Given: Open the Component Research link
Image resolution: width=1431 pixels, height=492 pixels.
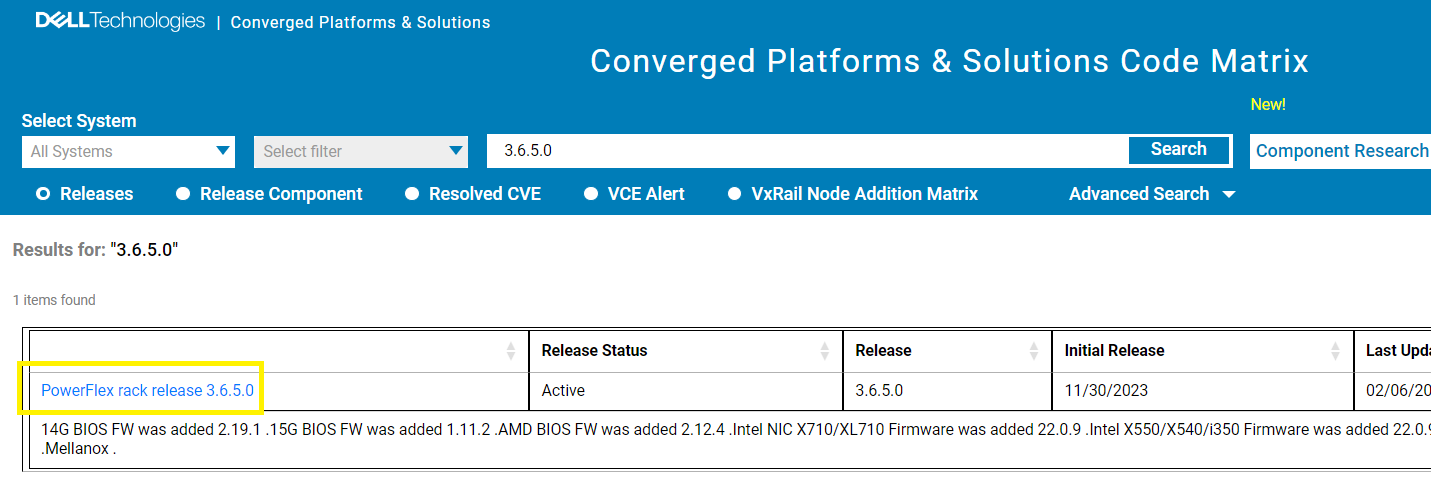Looking at the screenshot, I should click(x=1341, y=151).
